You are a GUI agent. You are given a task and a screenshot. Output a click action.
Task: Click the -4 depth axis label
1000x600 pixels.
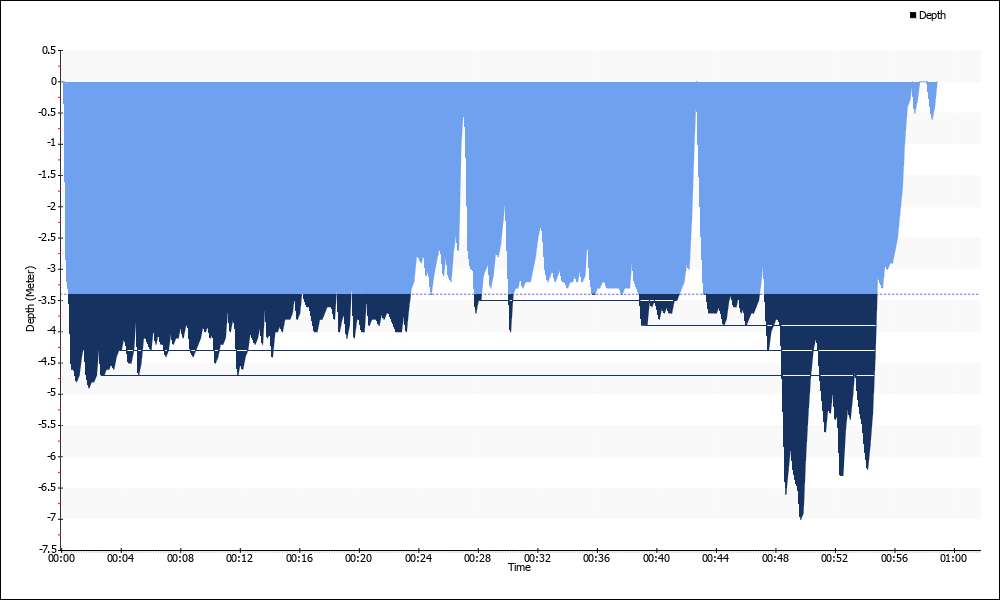[50, 331]
